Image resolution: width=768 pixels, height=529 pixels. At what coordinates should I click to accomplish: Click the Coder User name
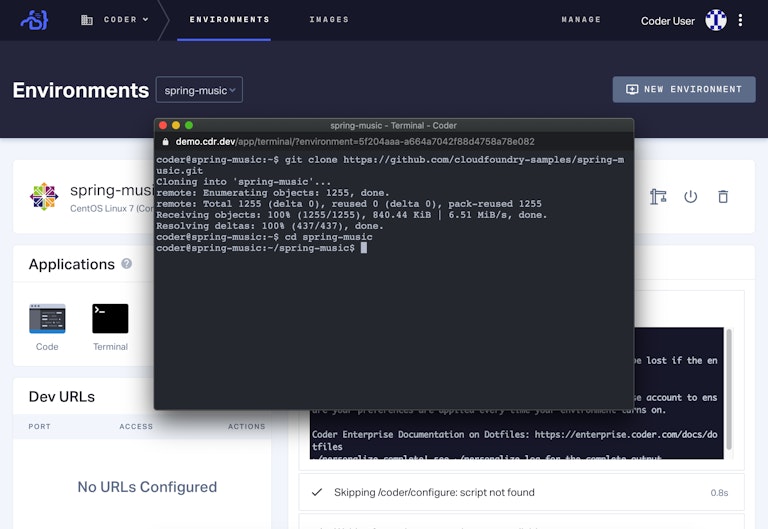[x=668, y=21]
